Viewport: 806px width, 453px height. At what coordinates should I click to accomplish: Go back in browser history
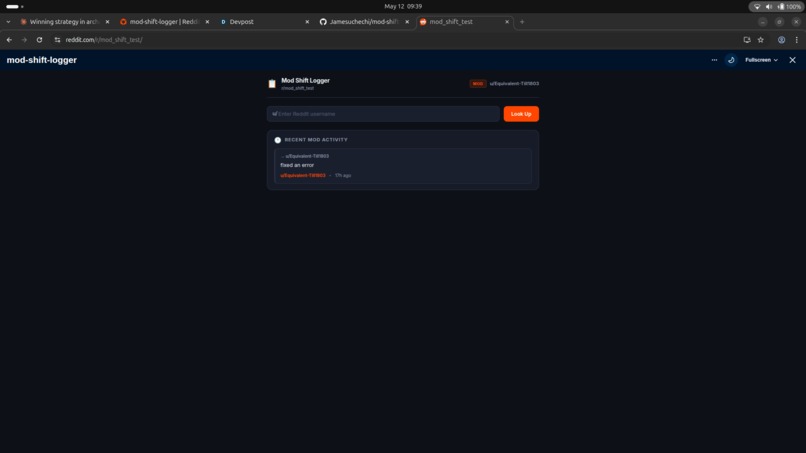click(9, 40)
